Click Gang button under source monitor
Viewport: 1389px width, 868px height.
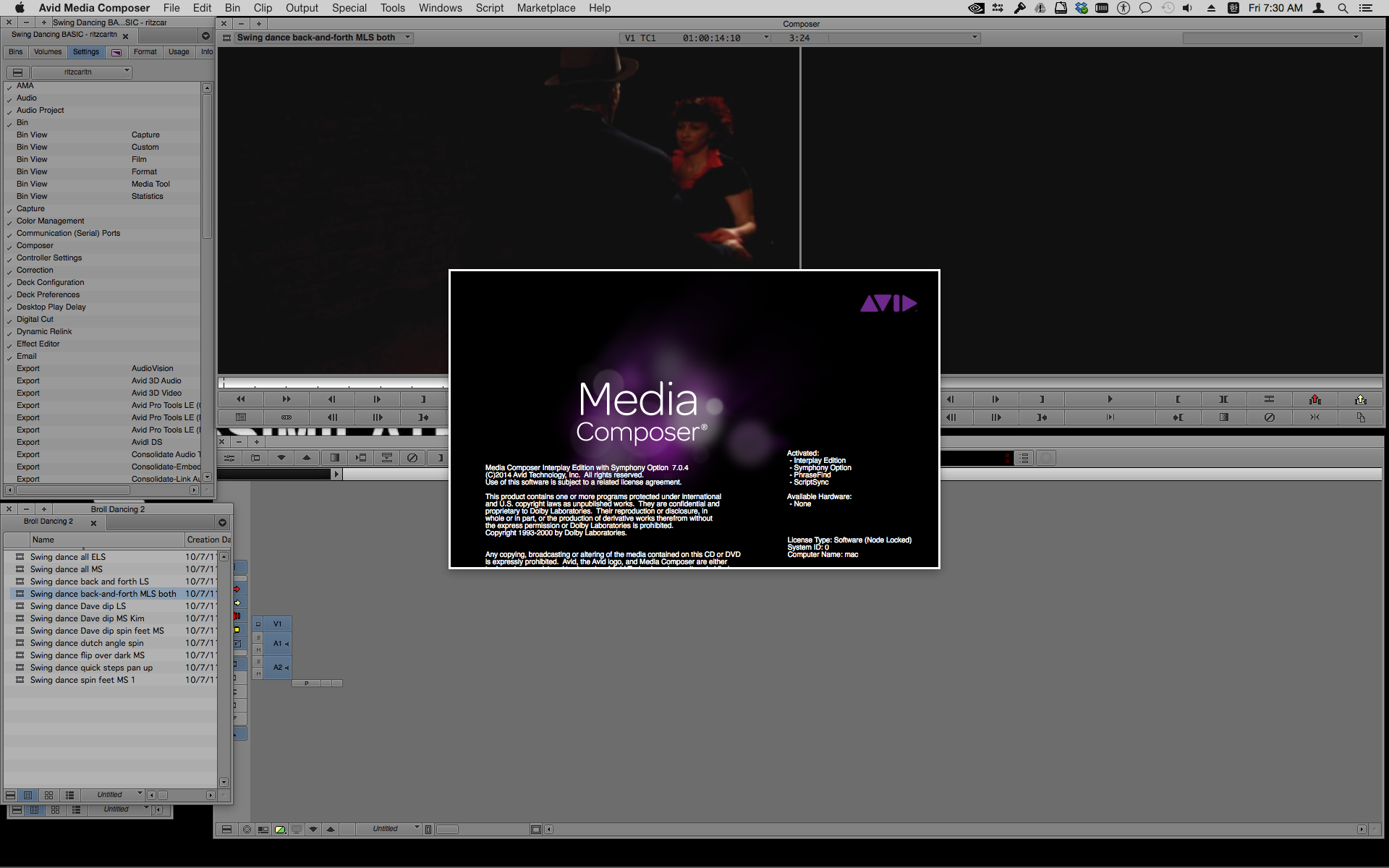(286, 417)
